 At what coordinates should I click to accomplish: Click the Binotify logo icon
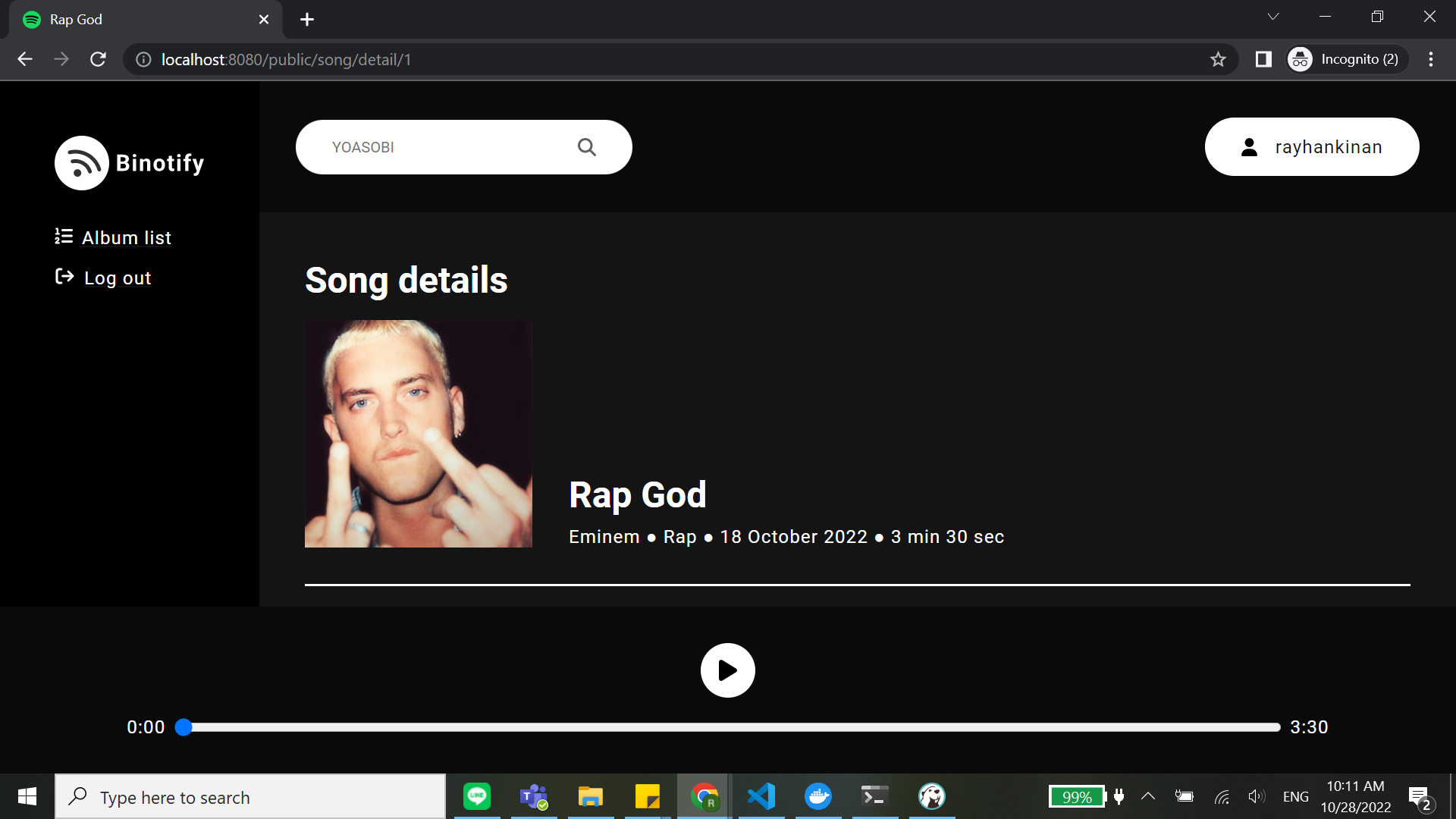[x=82, y=163]
